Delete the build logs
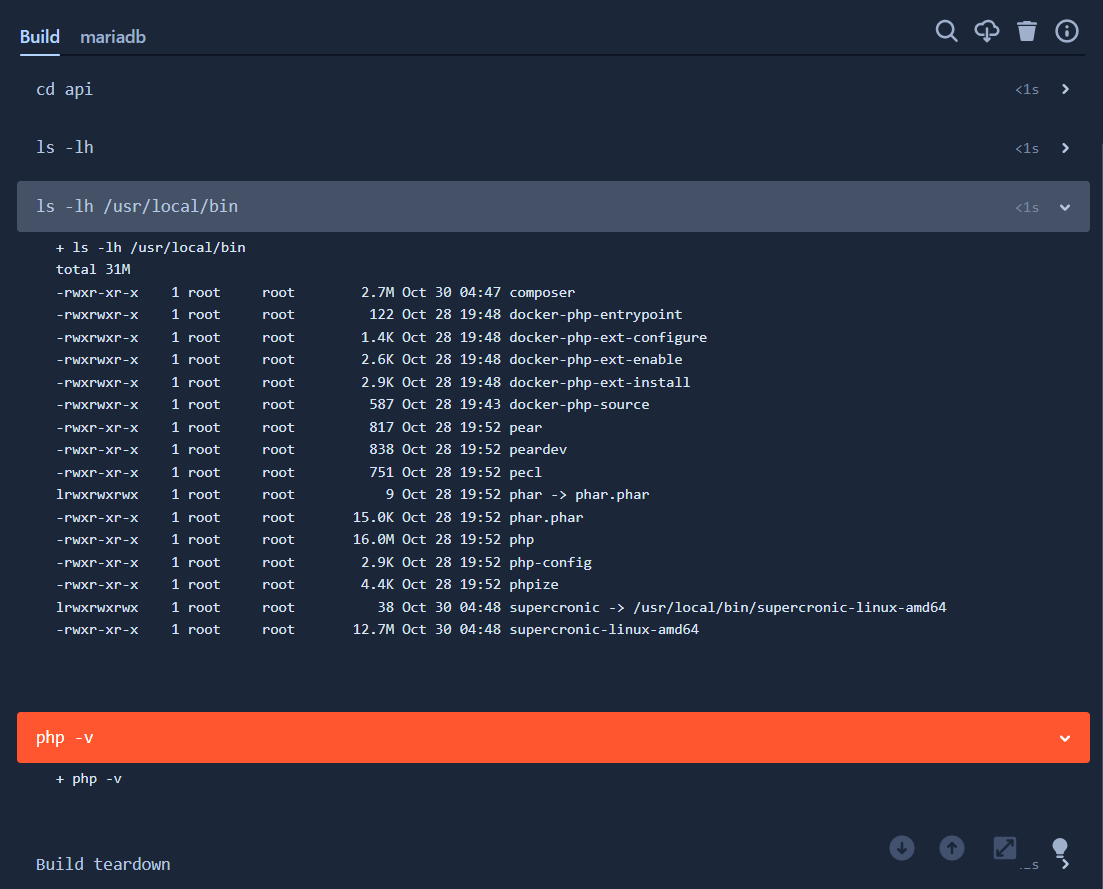Image resolution: width=1103 pixels, height=889 pixels. coord(1026,31)
